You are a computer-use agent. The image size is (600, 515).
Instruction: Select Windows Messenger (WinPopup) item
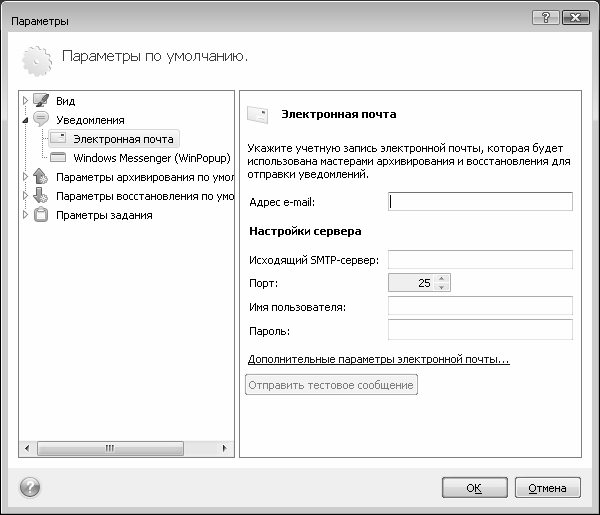pyautogui.click(x=152, y=158)
